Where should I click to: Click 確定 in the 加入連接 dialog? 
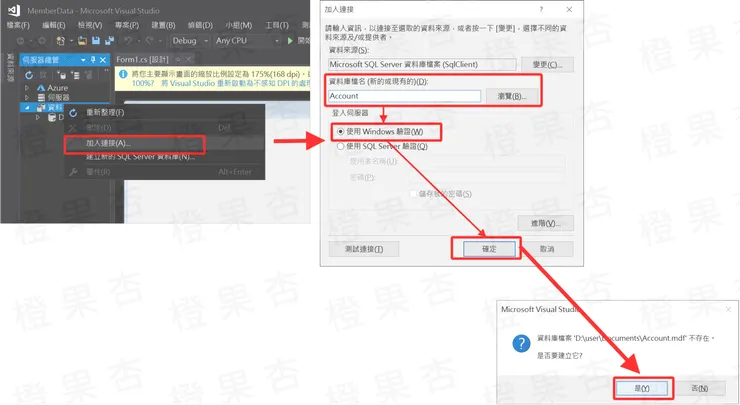point(489,249)
